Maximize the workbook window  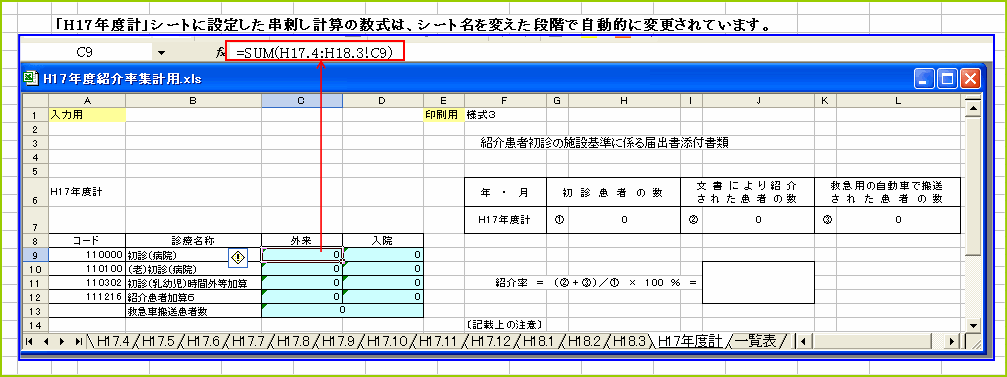[x=947, y=78]
